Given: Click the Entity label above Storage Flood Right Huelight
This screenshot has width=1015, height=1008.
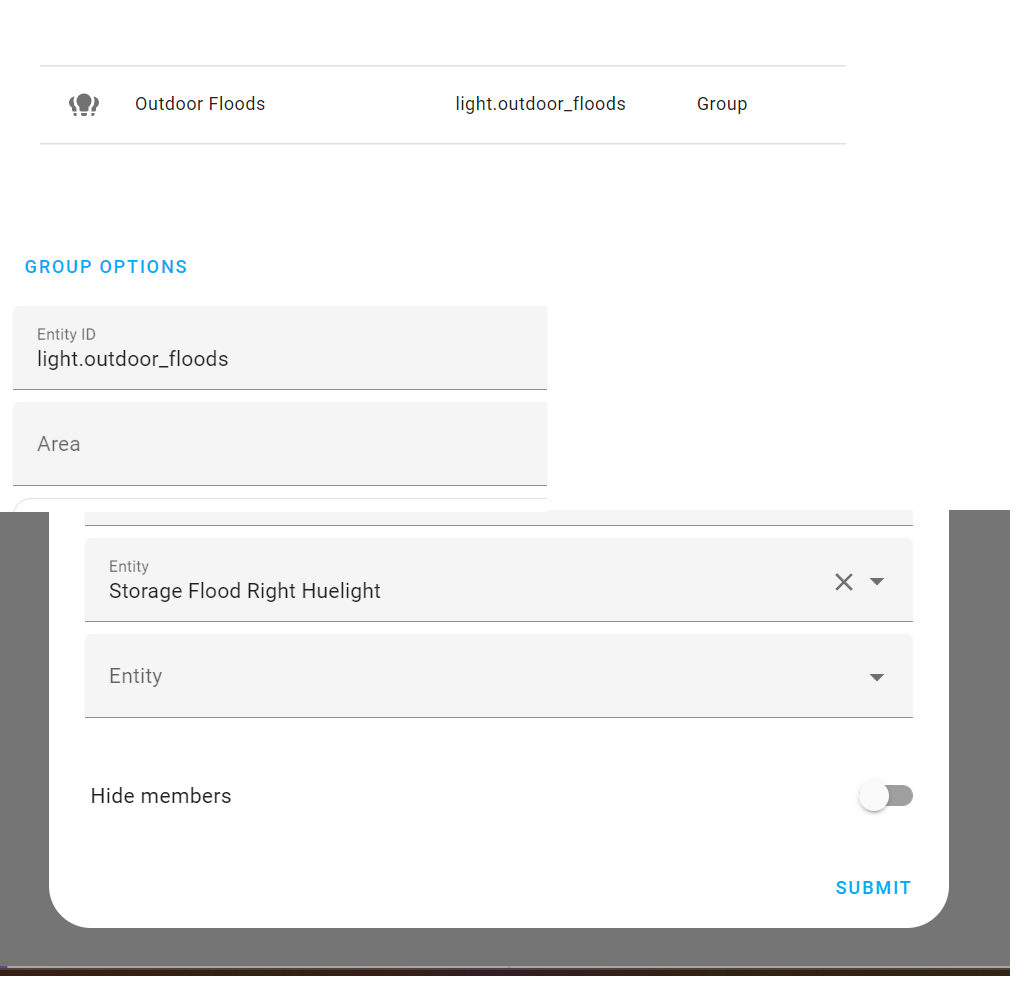Looking at the screenshot, I should (129, 566).
